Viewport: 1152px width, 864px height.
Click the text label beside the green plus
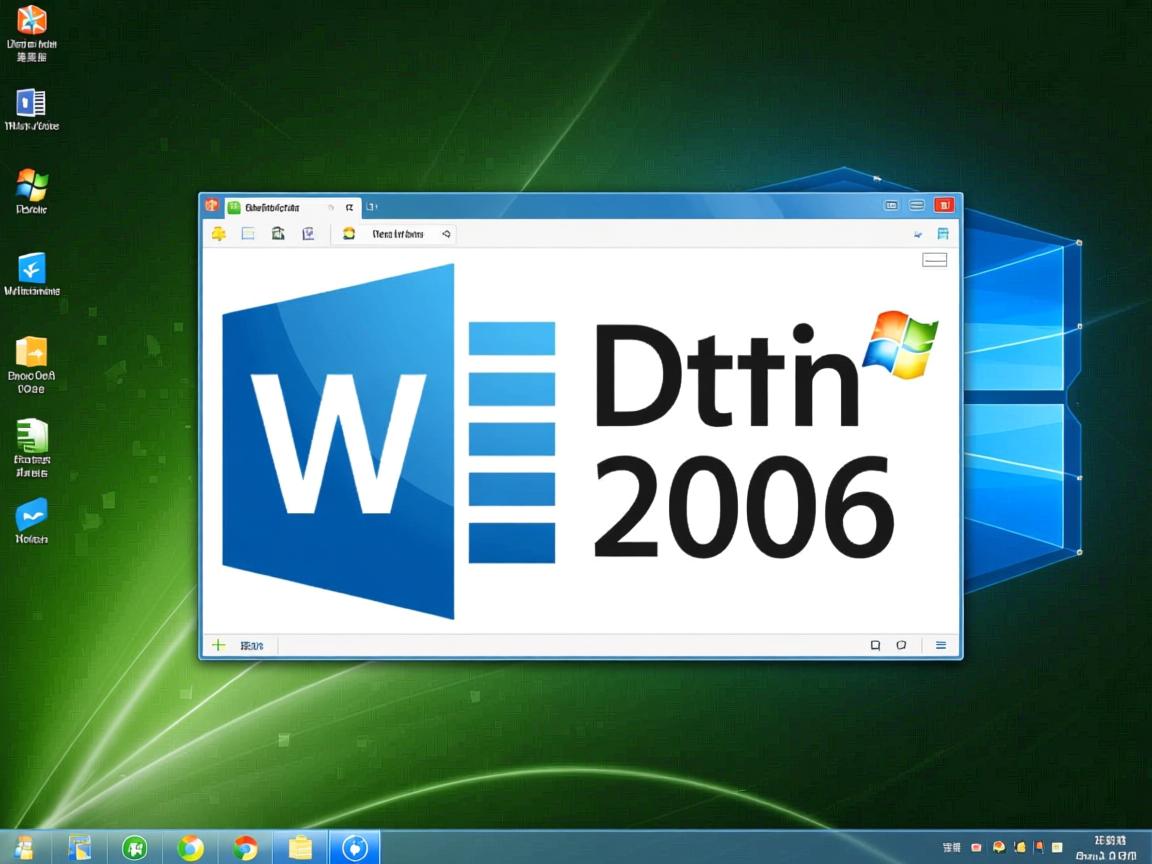click(x=252, y=646)
